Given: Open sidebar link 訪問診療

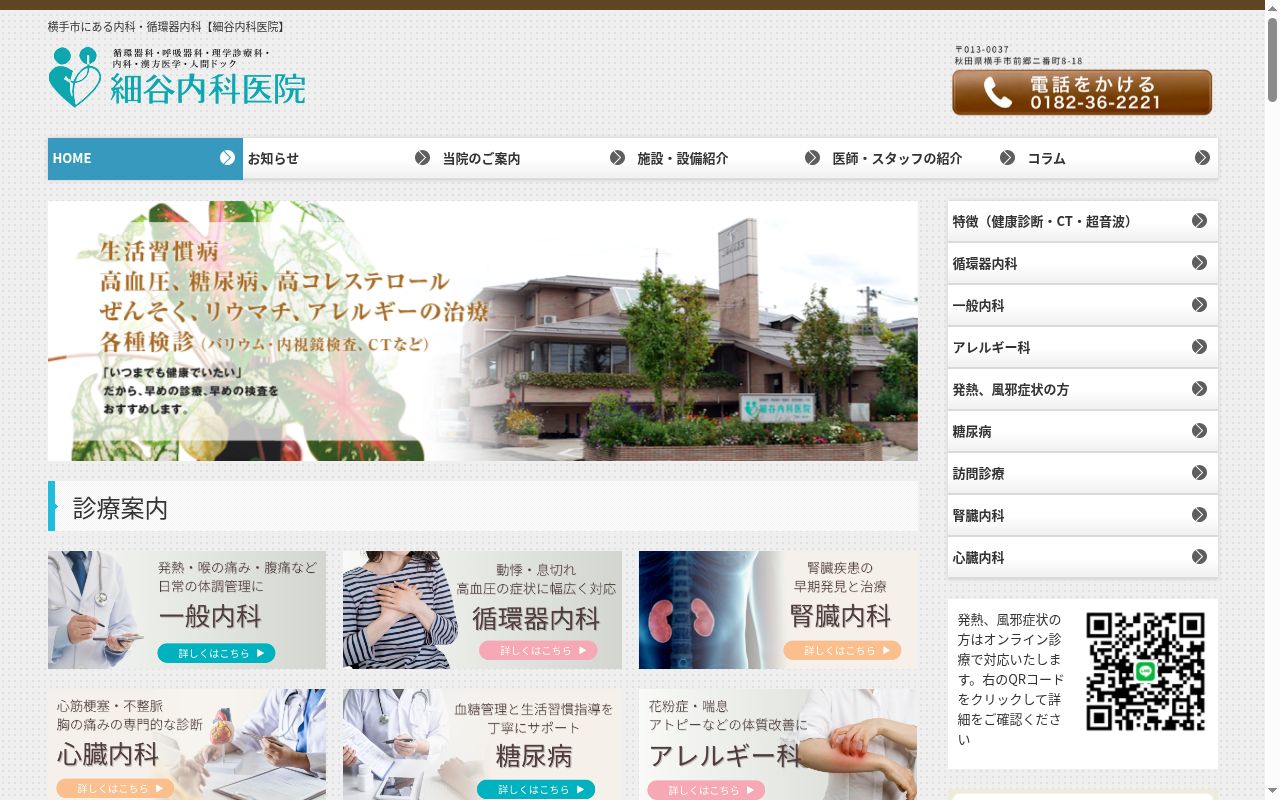Looking at the screenshot, I should coord(1083,474).
